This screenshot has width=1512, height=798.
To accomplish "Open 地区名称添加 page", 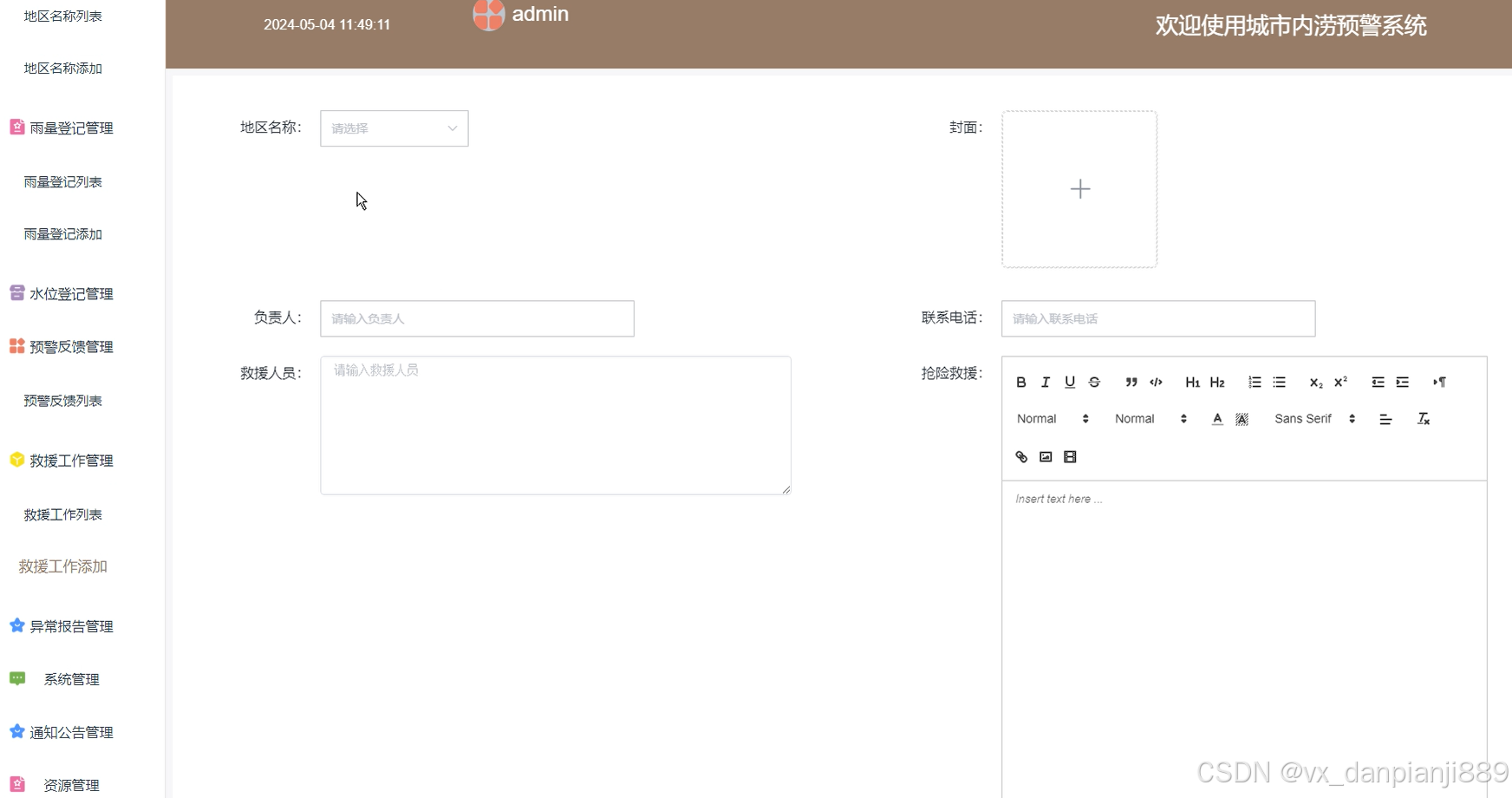I will tap(63, 69).
